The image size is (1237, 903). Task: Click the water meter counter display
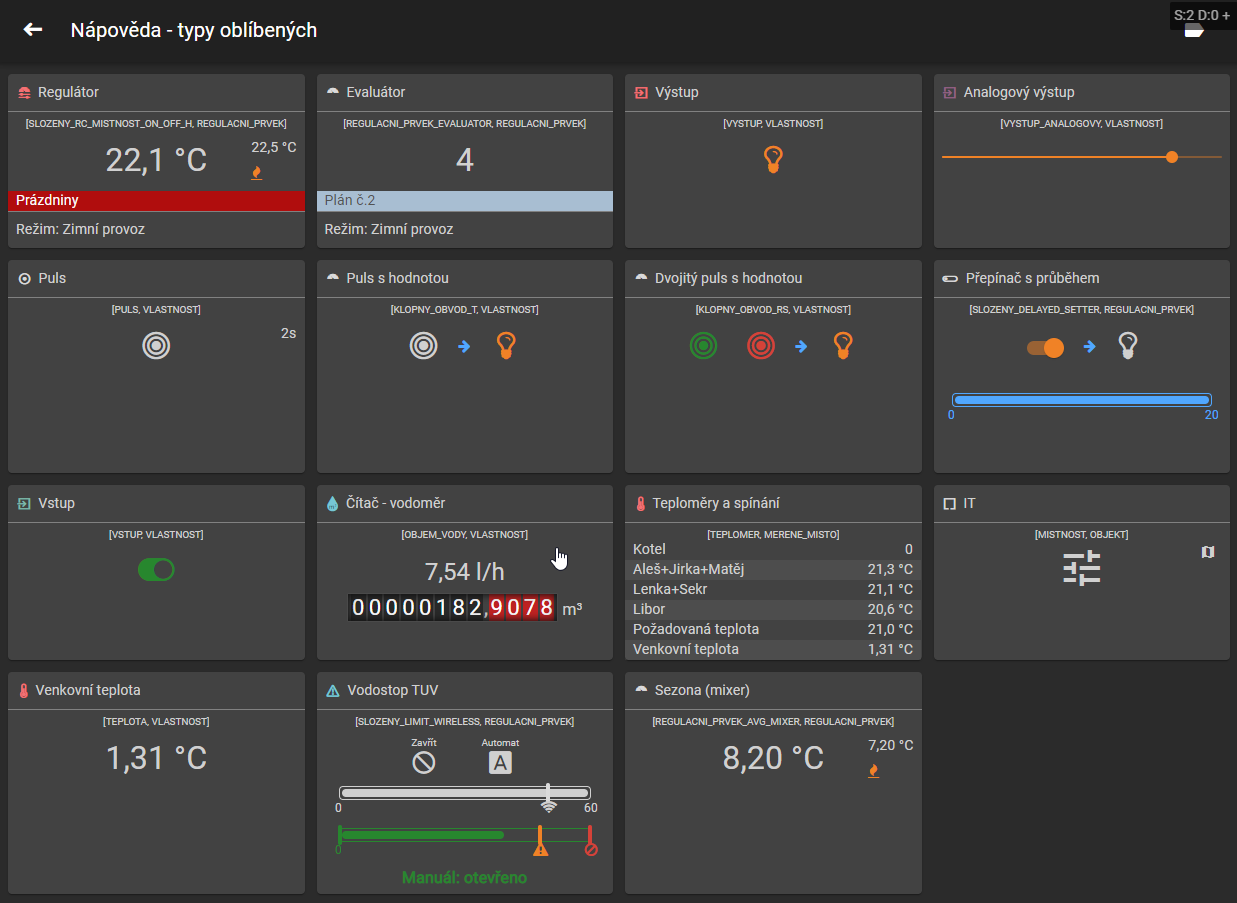(451, 607)
